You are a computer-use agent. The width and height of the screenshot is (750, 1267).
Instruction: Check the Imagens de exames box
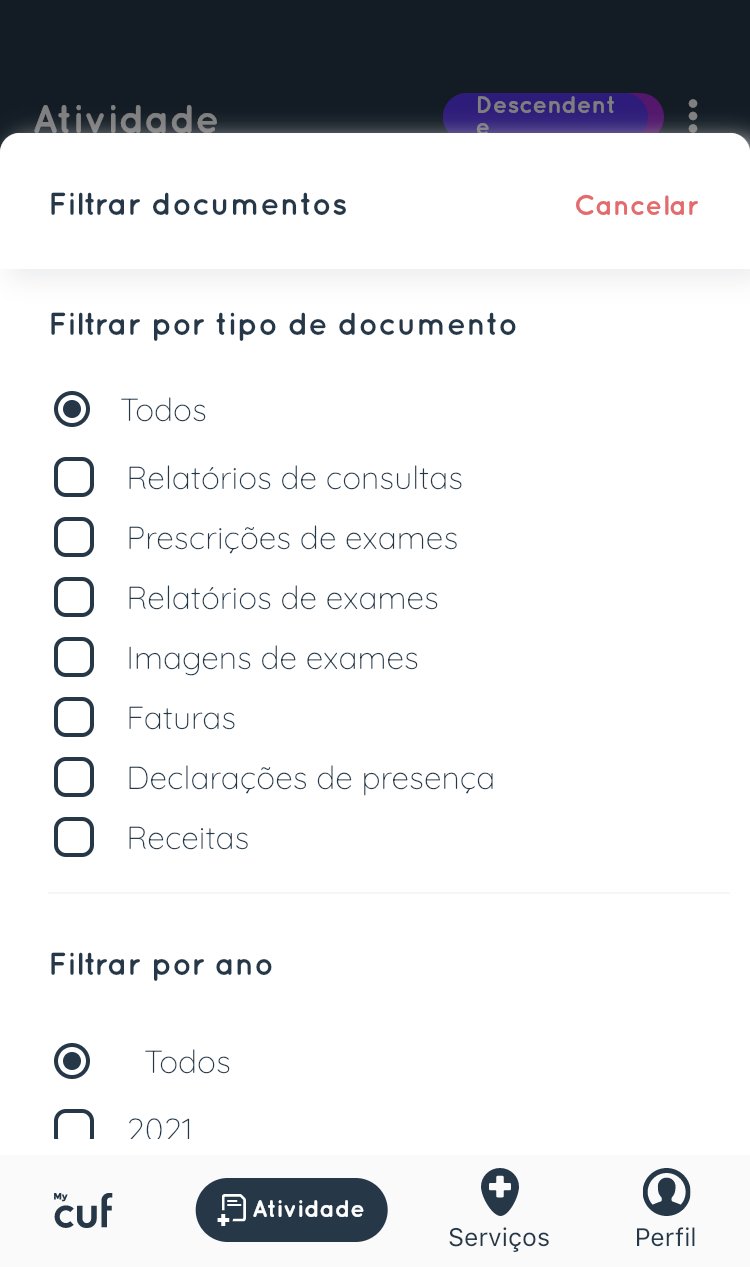click(x=74, y=658)
